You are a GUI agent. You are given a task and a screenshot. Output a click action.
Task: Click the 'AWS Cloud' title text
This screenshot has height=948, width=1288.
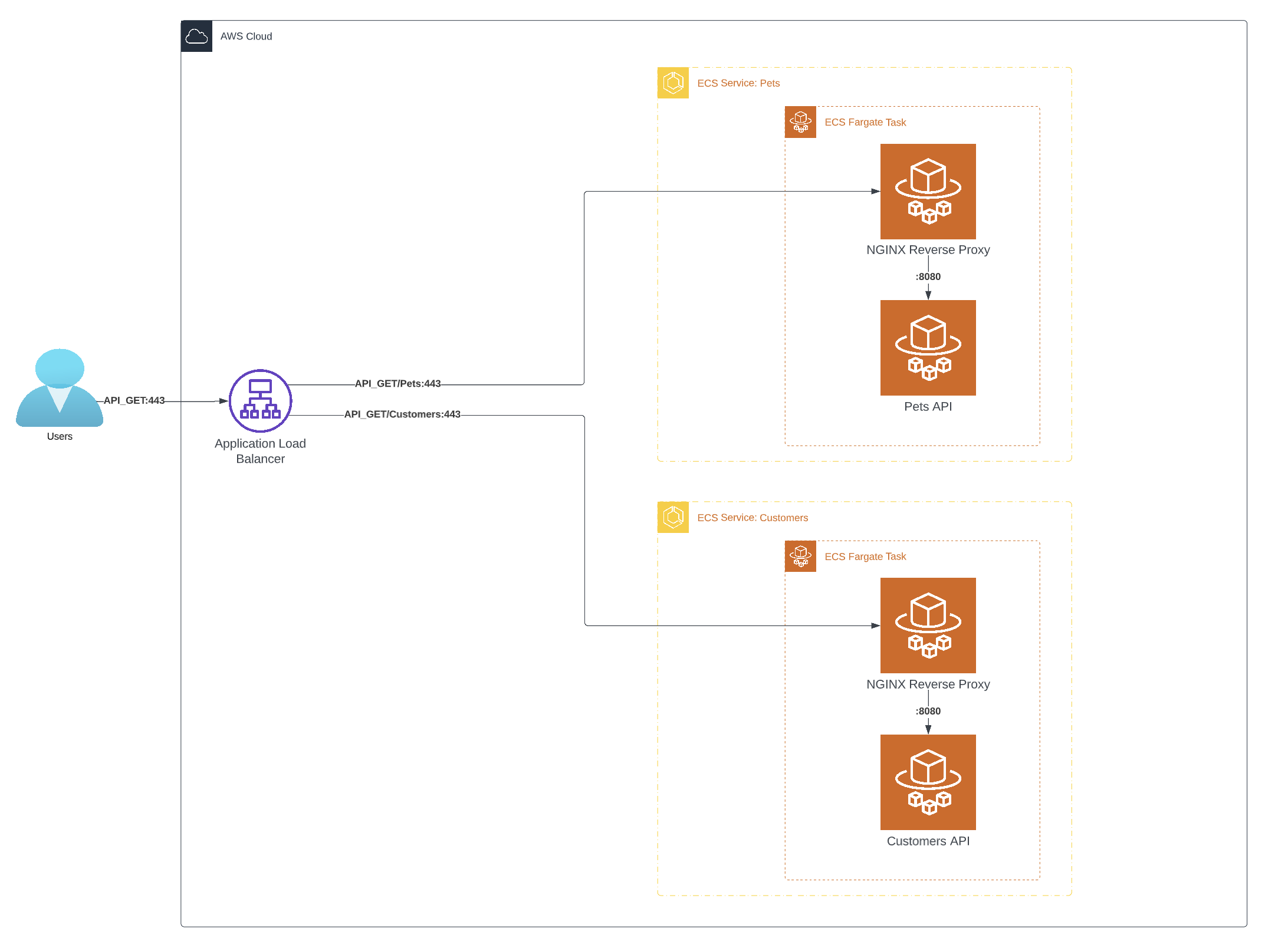pyautogui.click(x=246, y=37)
